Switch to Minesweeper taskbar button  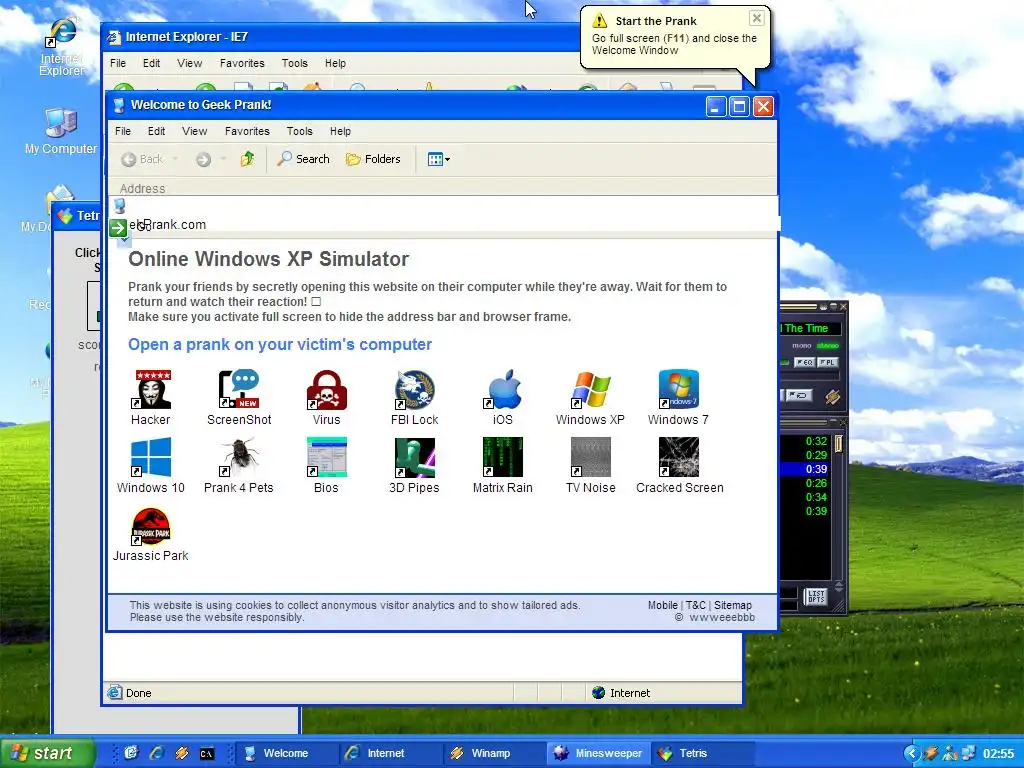pos(599,753)
